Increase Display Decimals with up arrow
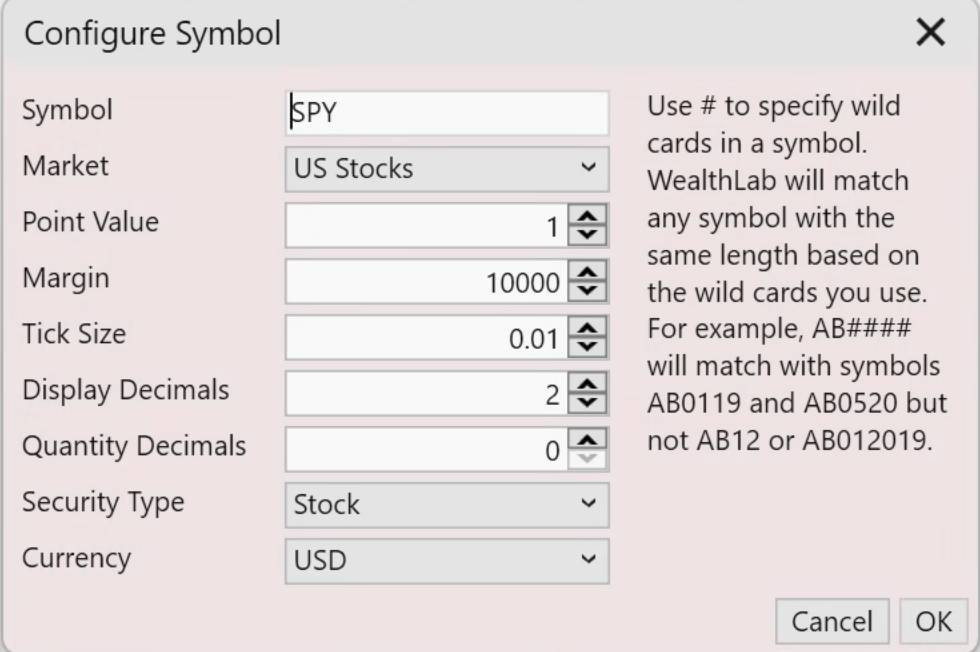This screenshot has width=980, height=652. coord(588,383)
